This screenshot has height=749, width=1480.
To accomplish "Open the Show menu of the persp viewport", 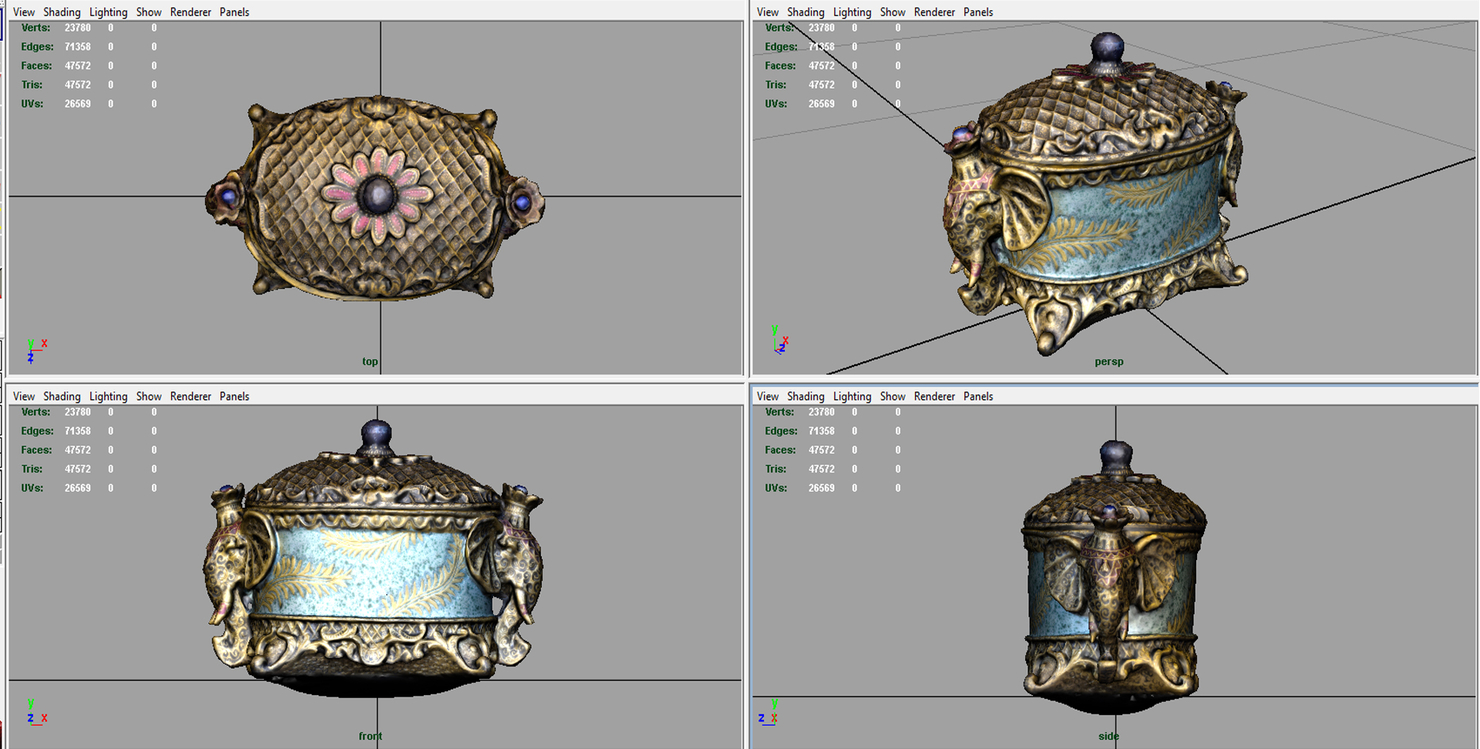I will [x=892, y=11].
